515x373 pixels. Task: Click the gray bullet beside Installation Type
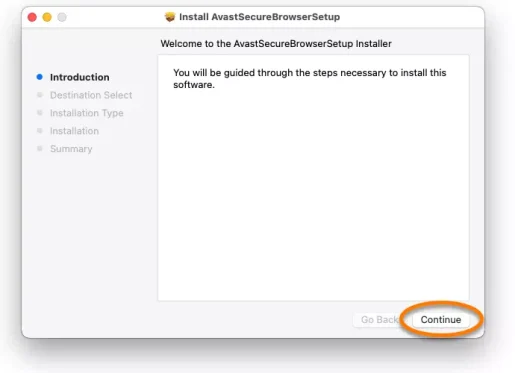[40, 113]
